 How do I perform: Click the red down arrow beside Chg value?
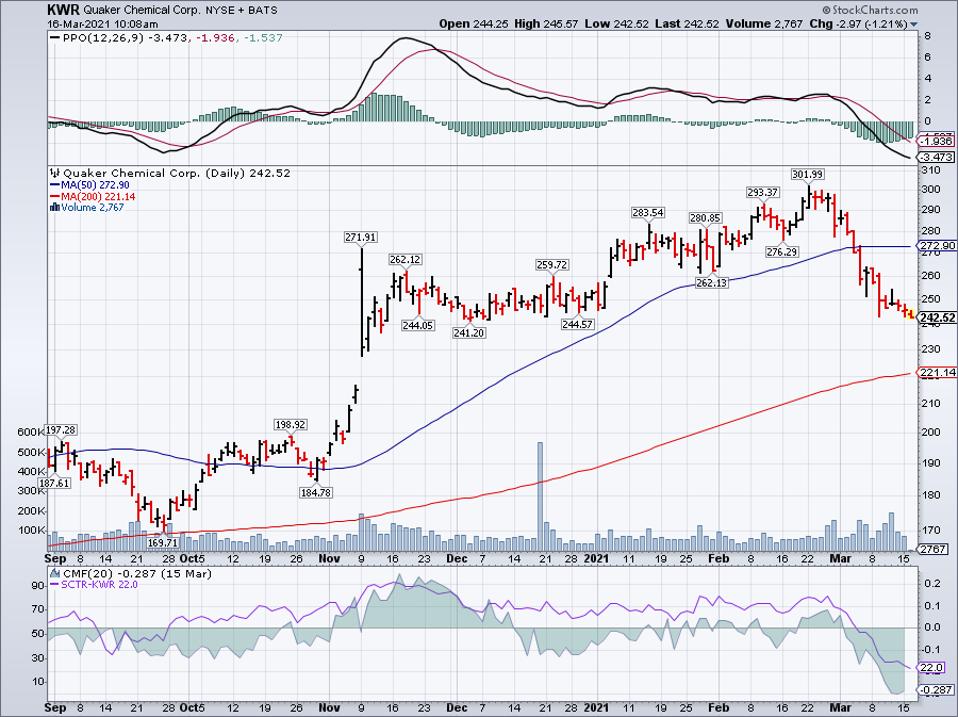914,25
